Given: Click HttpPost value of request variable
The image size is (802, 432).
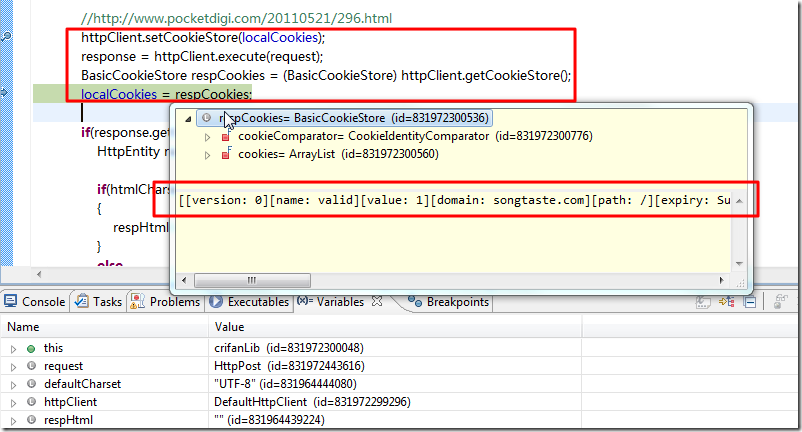Looking at the screenshot, I should point(289,366).
